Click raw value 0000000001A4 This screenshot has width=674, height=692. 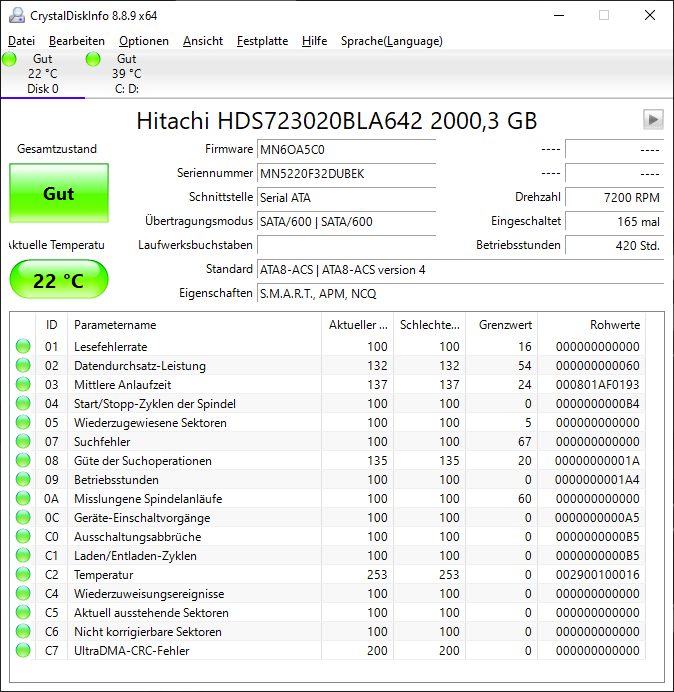[x=597, y=480]
